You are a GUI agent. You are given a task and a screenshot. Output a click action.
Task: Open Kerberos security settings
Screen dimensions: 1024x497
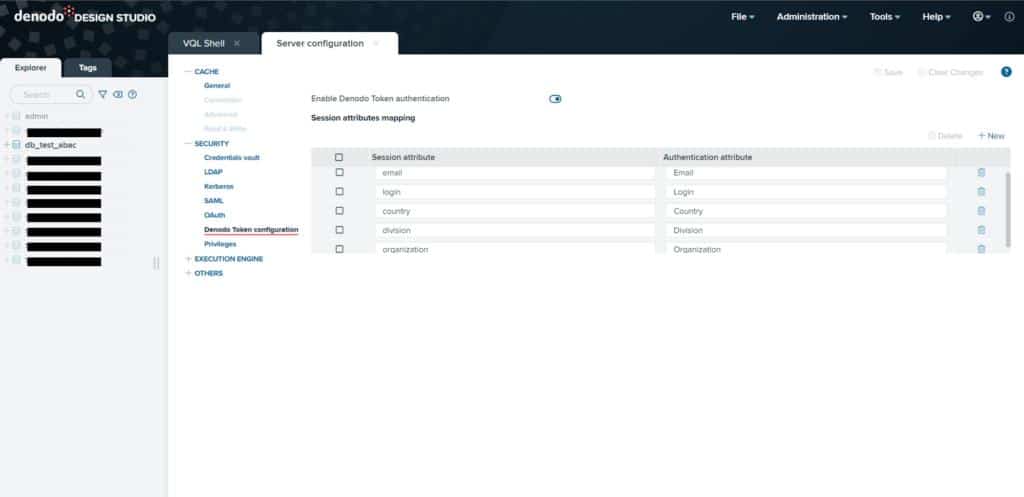[x=219, y=187]
